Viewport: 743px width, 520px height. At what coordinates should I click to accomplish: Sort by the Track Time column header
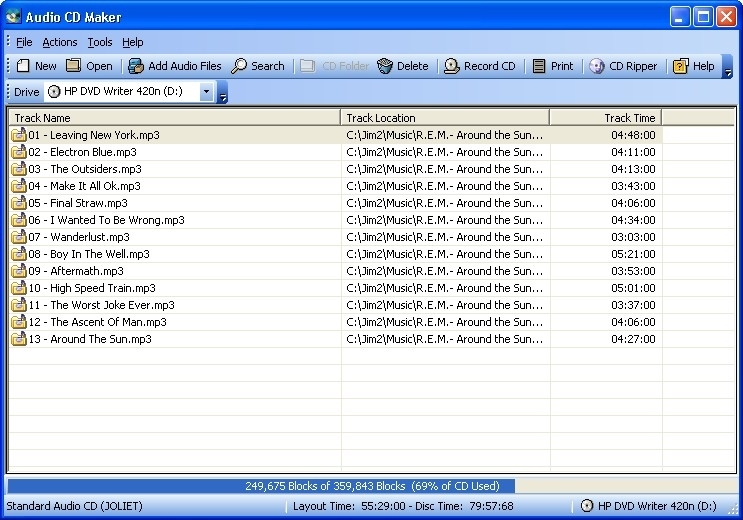606,118
